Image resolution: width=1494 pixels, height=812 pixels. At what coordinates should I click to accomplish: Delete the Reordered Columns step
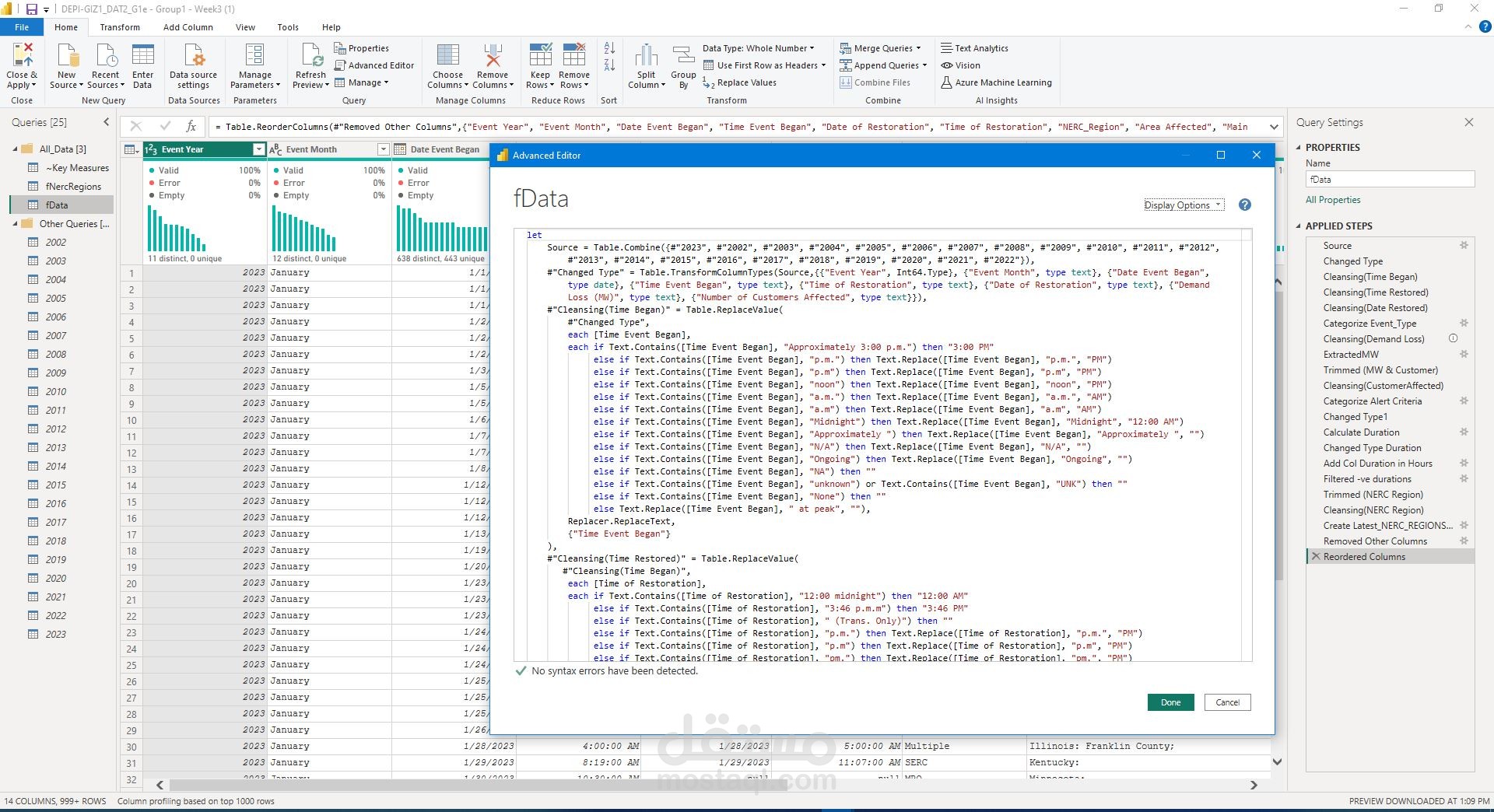(x=1316, y=556)
